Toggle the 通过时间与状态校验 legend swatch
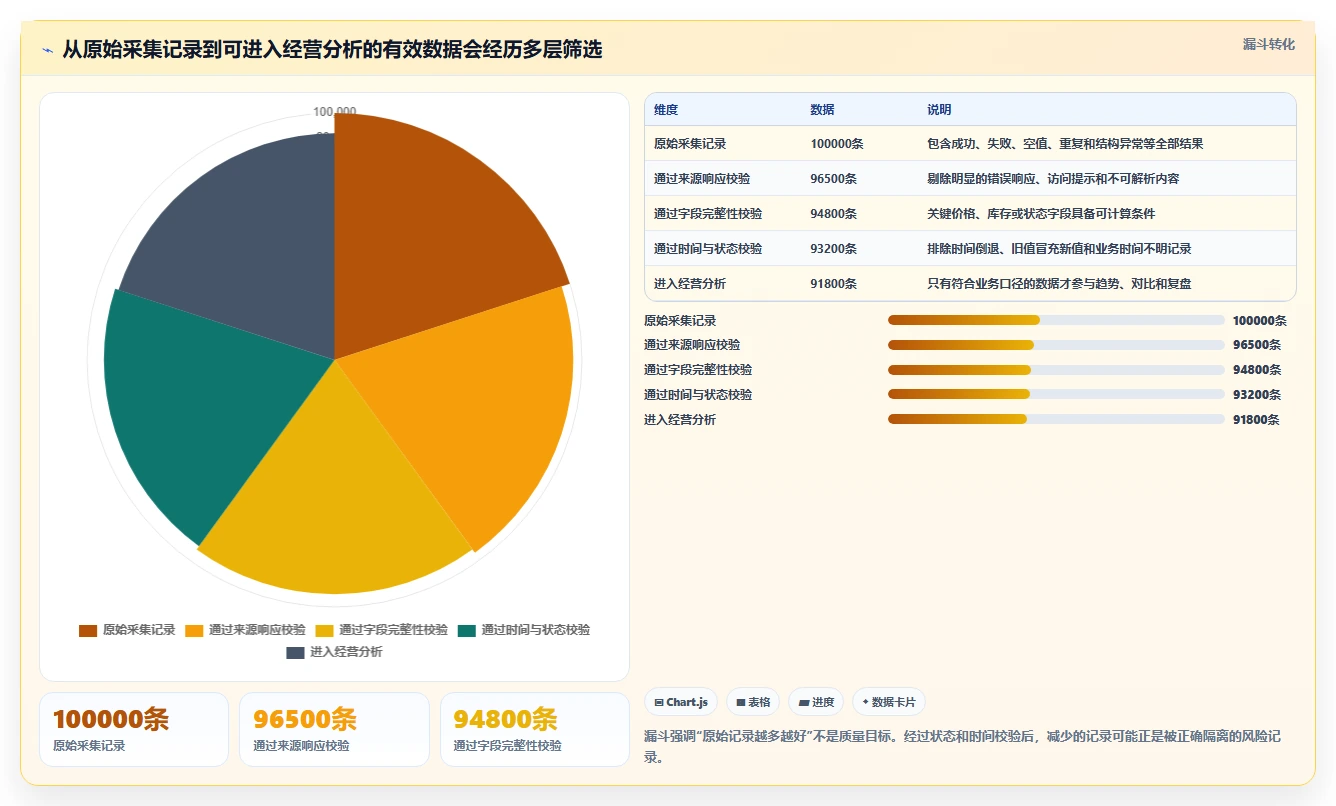The height and width of the screenshot is (806, 1336). [467, 630]
